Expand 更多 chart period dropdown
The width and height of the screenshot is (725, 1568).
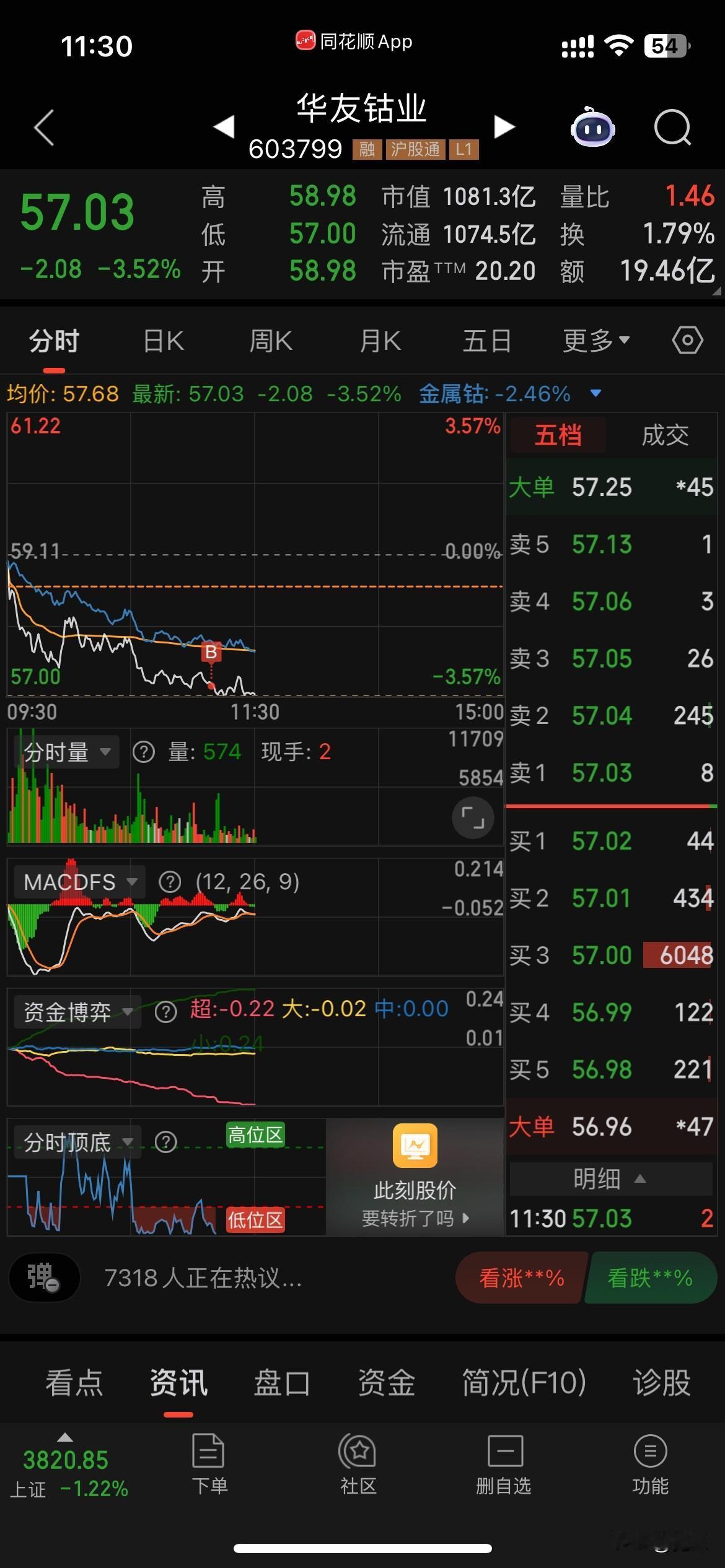596,341
